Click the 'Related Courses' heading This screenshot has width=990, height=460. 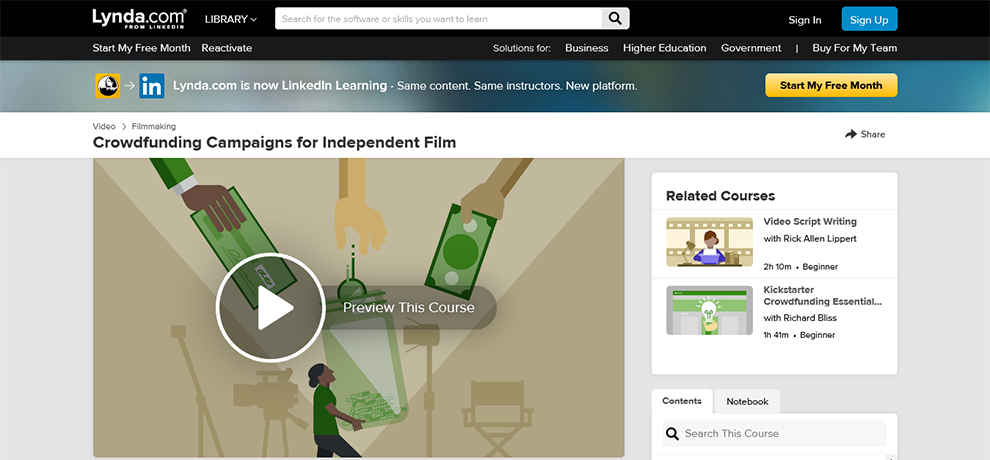coord(720,196)
